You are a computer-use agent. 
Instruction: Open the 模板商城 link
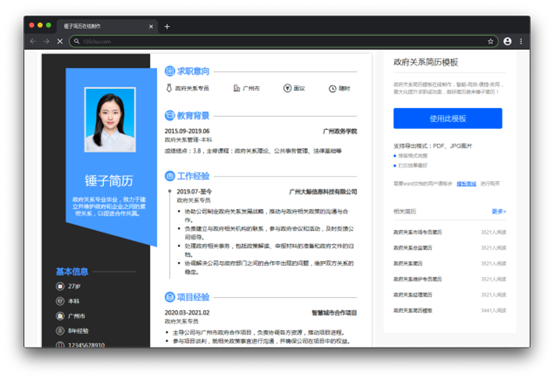(x=466, y=184)
